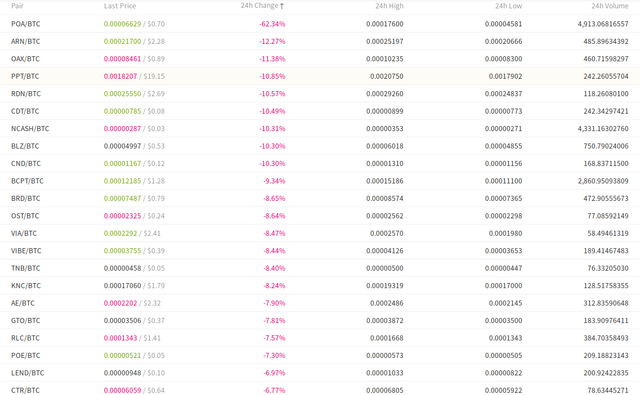
Task: Click PPT/BTC change value -10.85%
Action: point(272,76)
